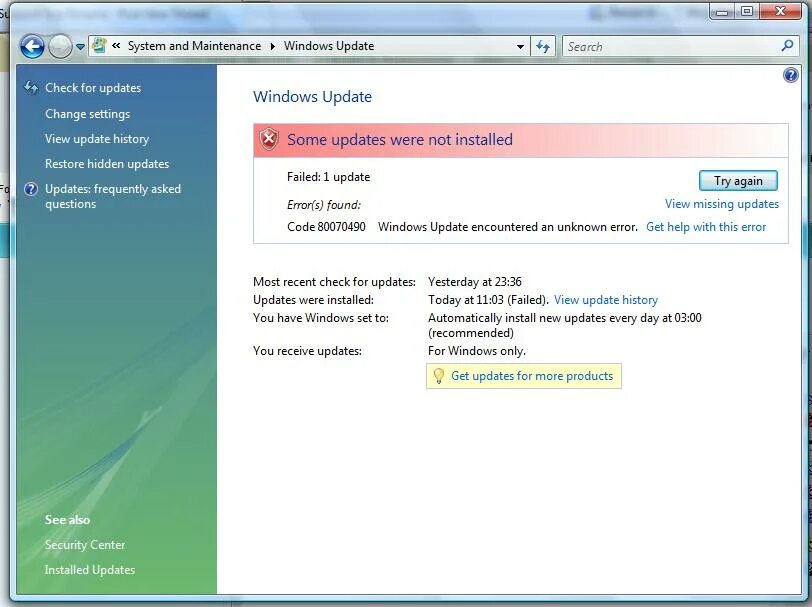Open View update history in sidebar
812x607 pixels.
click(x=97, y=139)
